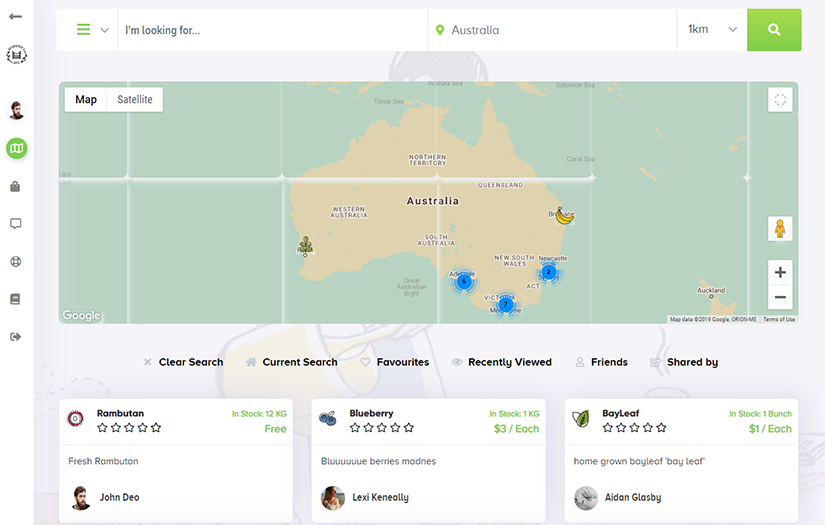Switch to Map view tab
The height and width of the screenshot is (525, 825).
coord(86,99)
